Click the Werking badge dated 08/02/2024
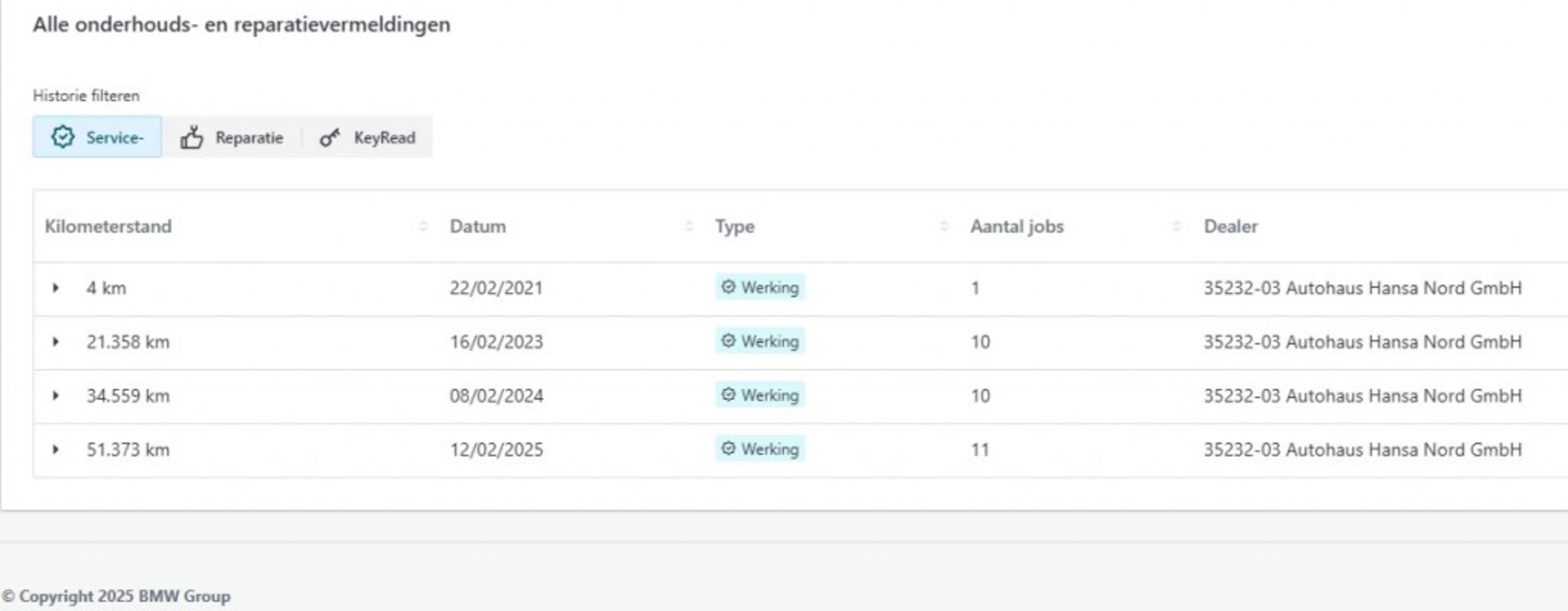The width and height of the screenshot is (1568, 611). 760,395
